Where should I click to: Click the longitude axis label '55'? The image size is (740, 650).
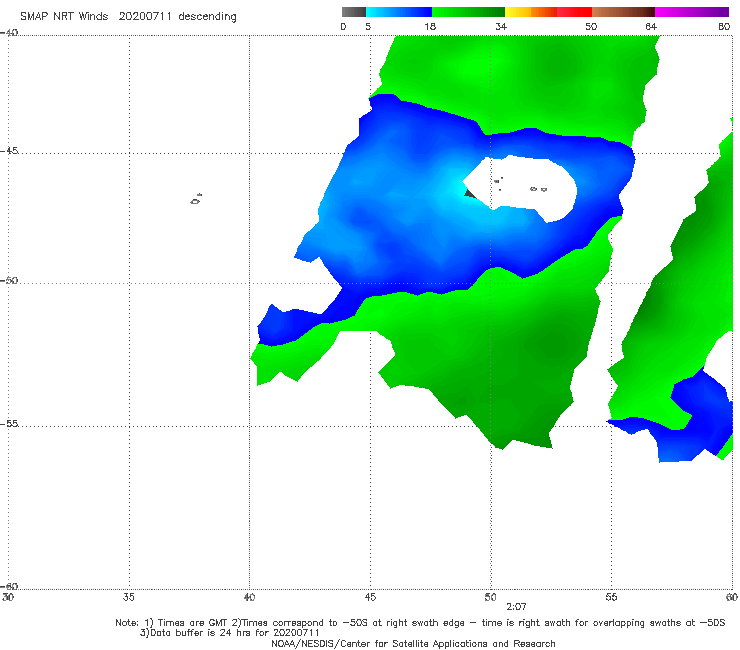coord(611,597)
